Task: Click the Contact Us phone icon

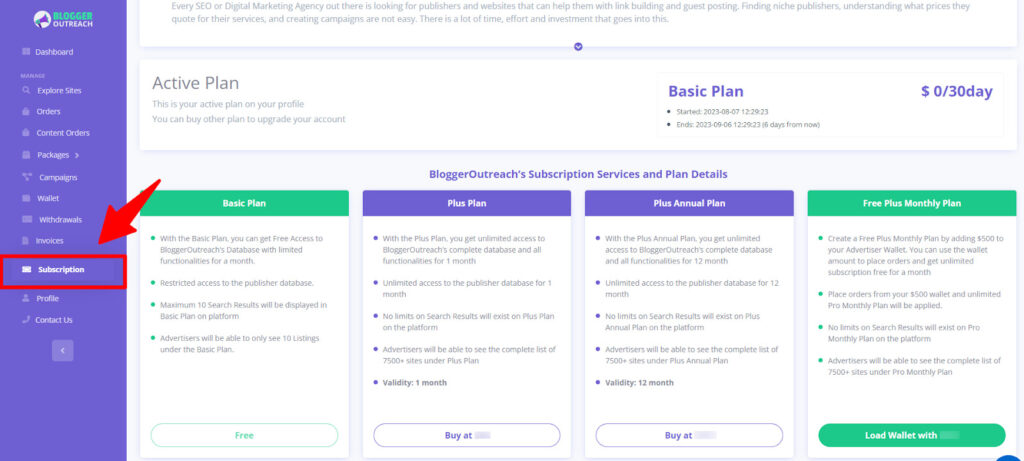Action: click(26, 320)
